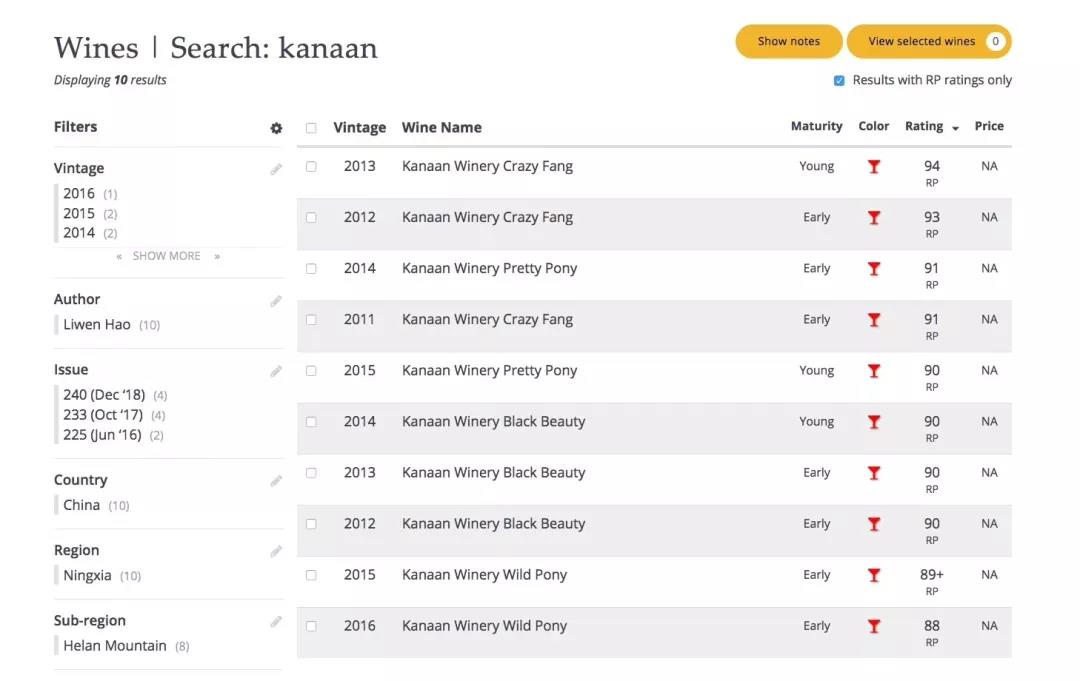Open the Filters settings gear icon
The height and width of the screenshot is (681, 1080).
tap(276, 128)
